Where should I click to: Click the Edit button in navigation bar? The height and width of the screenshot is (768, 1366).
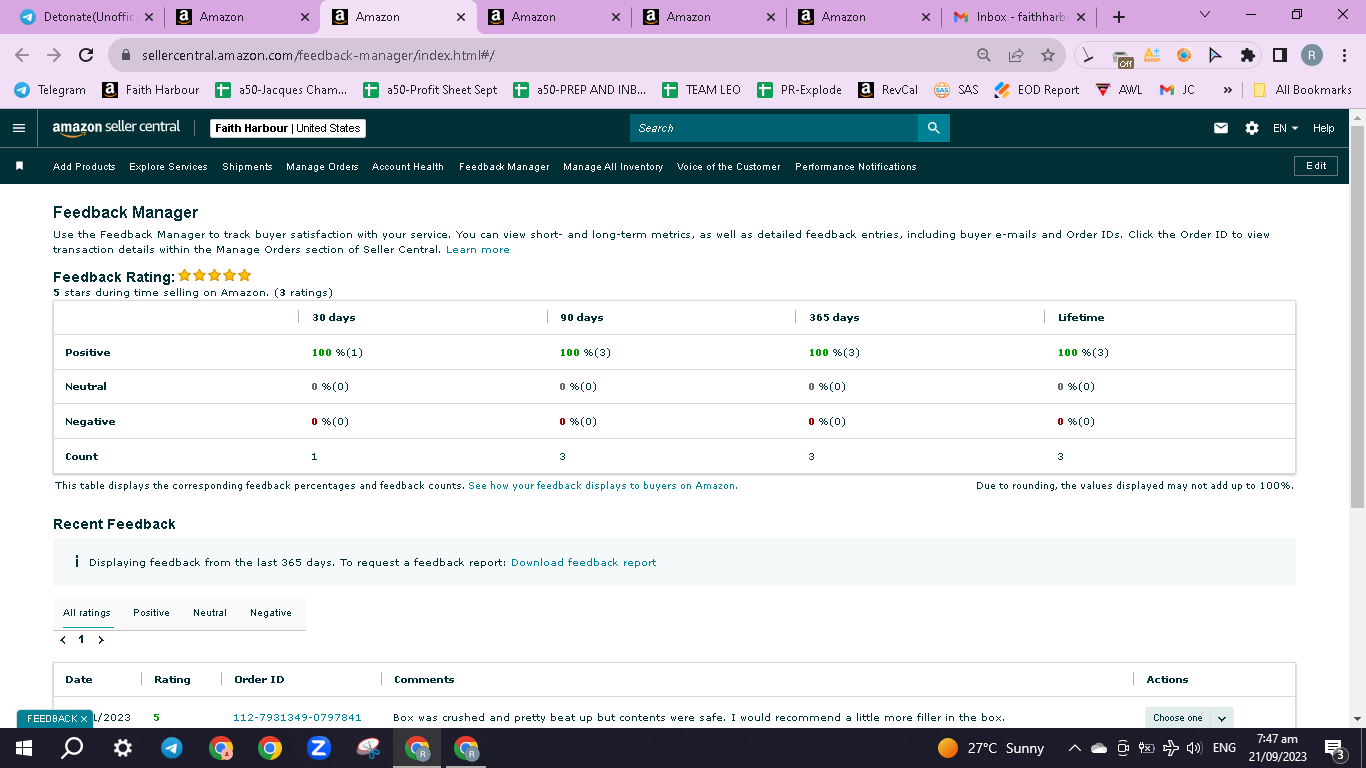coord(1316,166)
